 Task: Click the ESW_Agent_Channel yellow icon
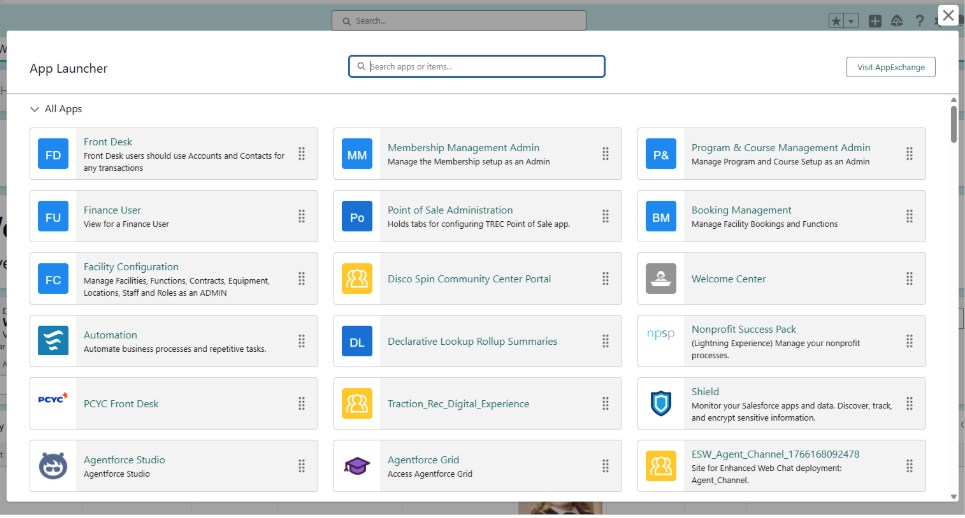coord(661,466)
